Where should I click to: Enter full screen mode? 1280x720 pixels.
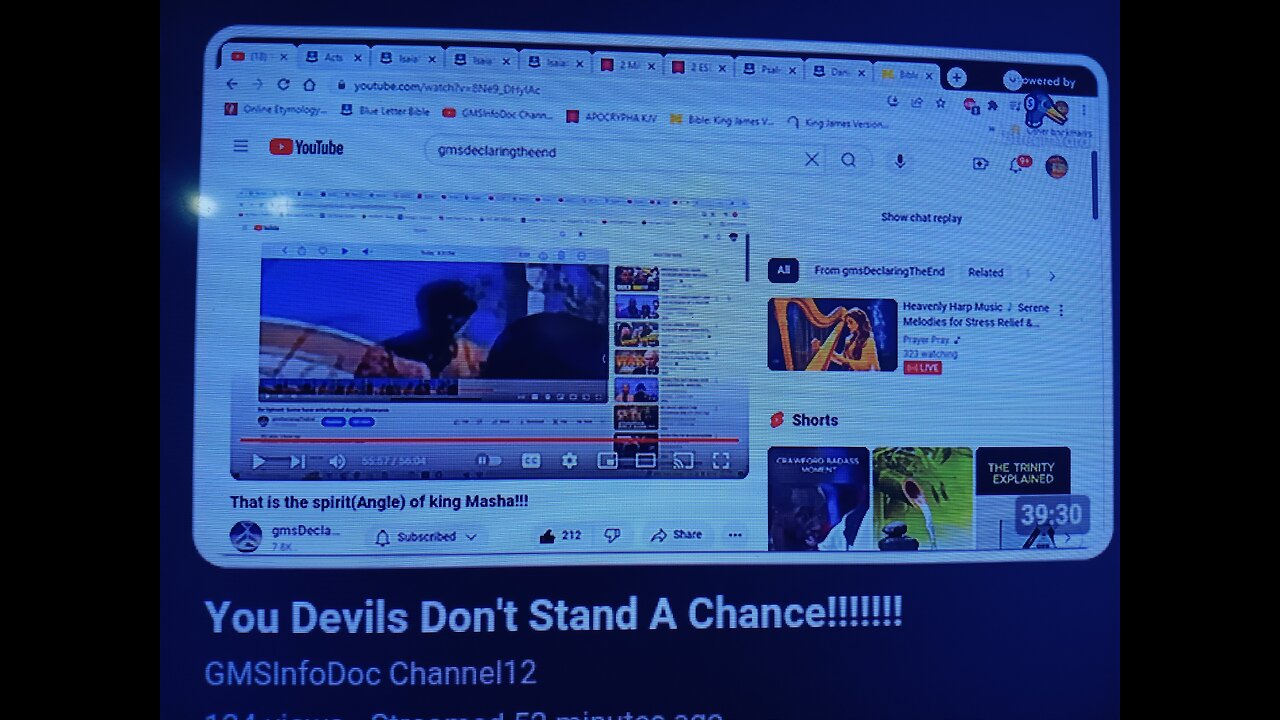click(721, 460)
